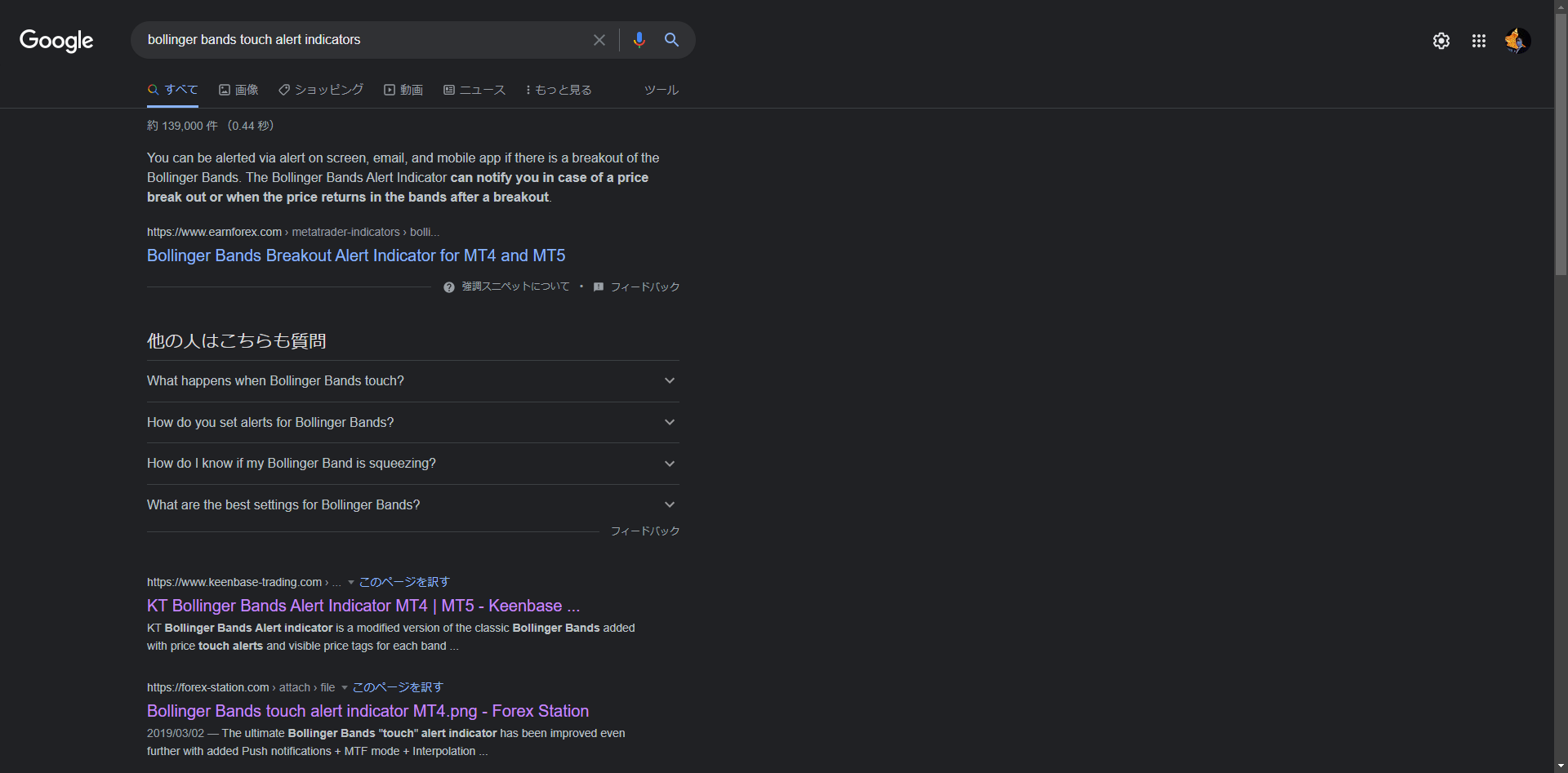Click the earnforex.com URL breadcrumb

coord(293,233)
